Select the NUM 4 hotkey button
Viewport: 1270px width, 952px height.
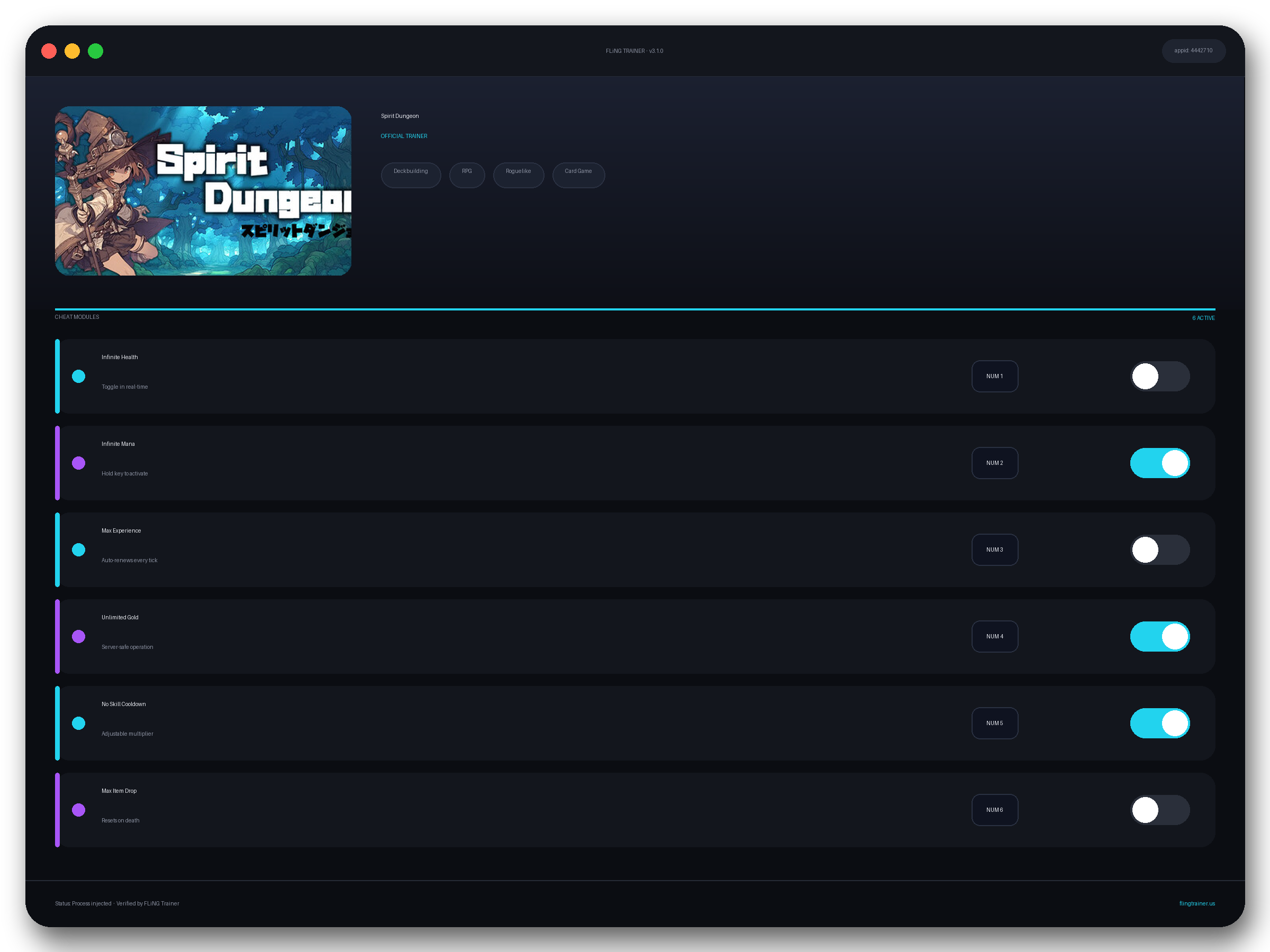pos(994,636)
